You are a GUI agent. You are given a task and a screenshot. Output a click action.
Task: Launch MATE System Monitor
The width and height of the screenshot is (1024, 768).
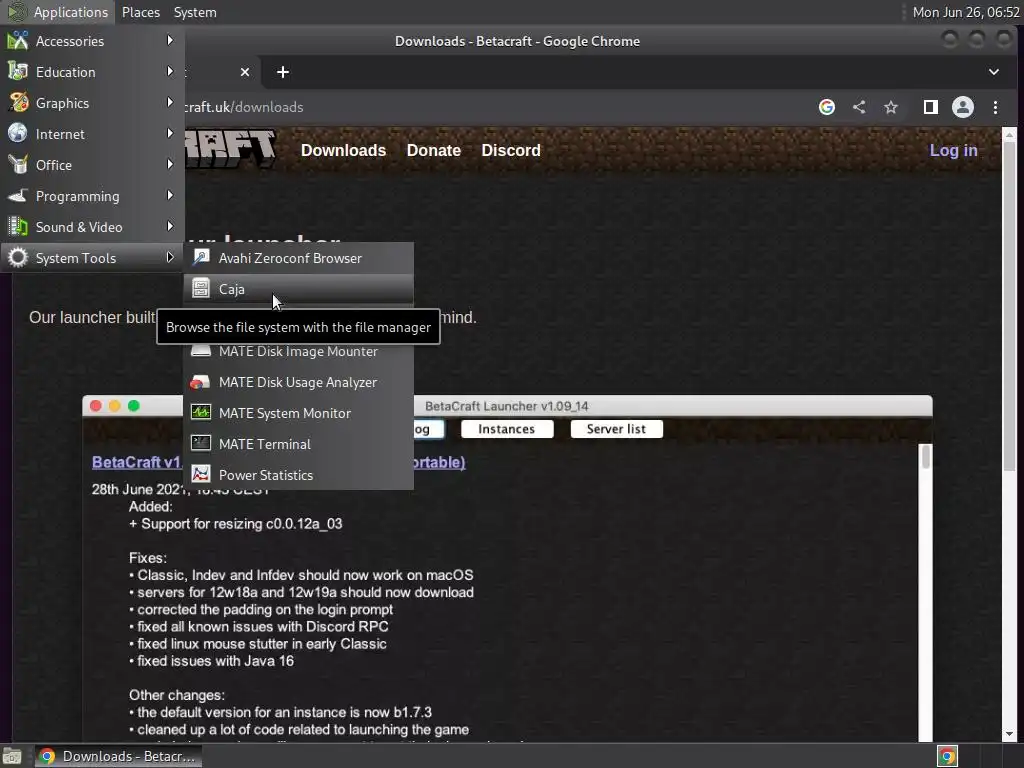(x=298, y=413)
